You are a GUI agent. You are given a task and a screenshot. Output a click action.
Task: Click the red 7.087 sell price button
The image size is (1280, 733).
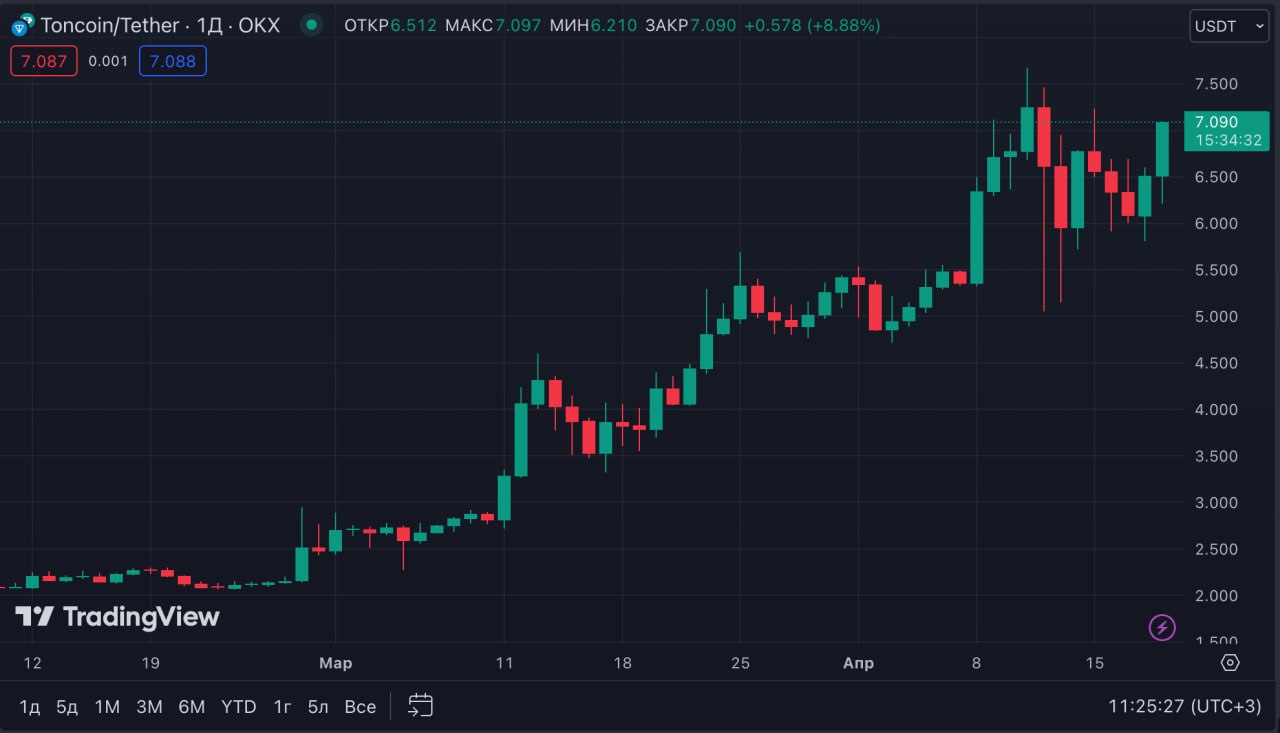point(43,61)
